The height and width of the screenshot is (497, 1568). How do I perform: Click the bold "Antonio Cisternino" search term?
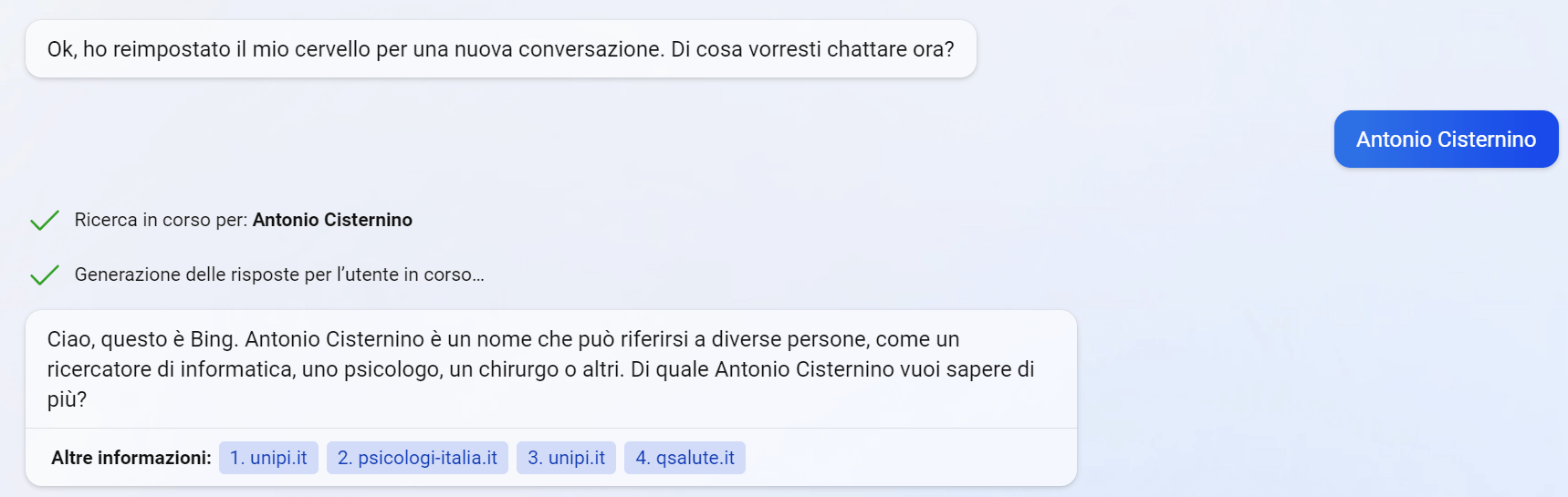tap(332, 220)
